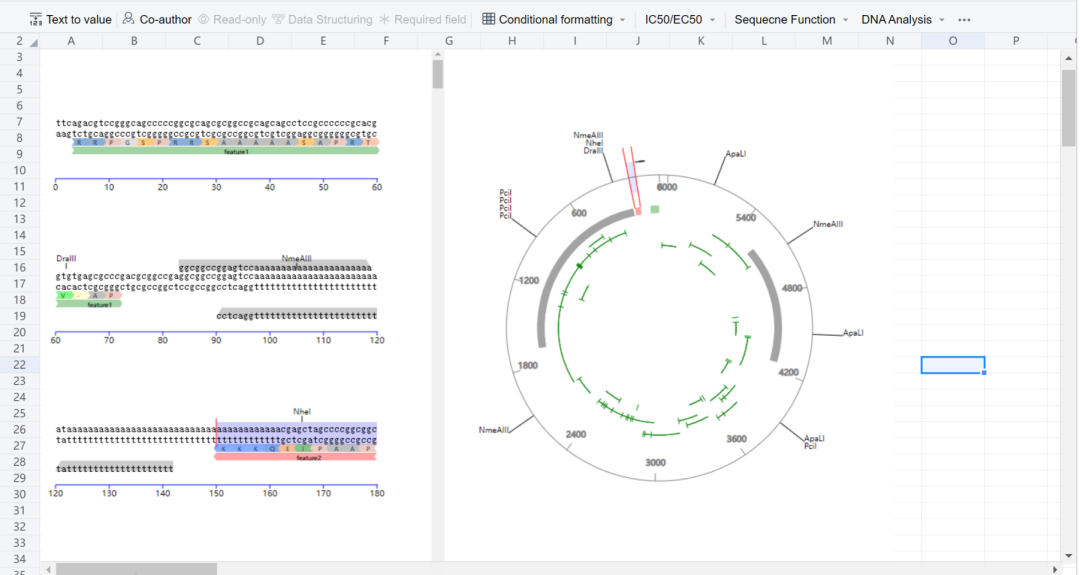Click the sequence panel vertical scrollbar thumb
This screenshot has height=575, width=1080.
(437, 74)
